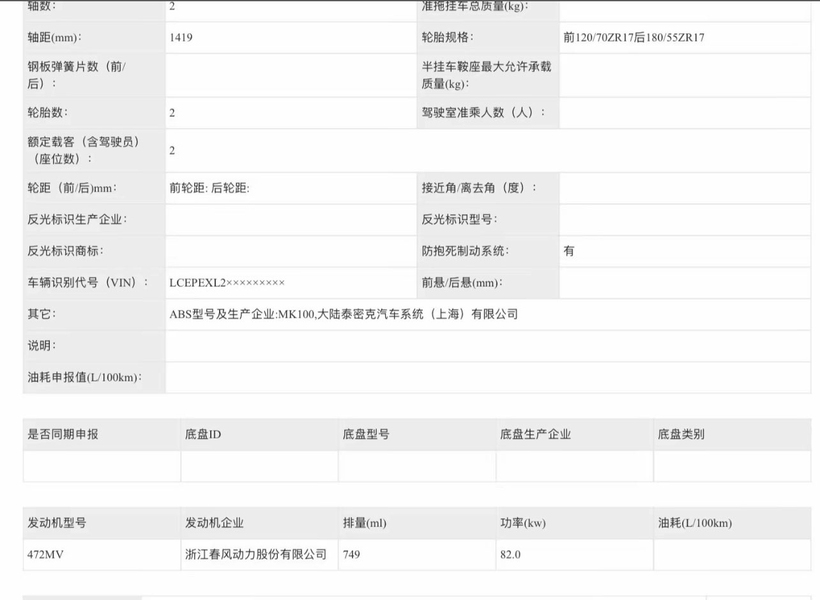Select the displacement value 749
Image resolution: width=820 pixels, height=600 pixels.
point(351,554)
